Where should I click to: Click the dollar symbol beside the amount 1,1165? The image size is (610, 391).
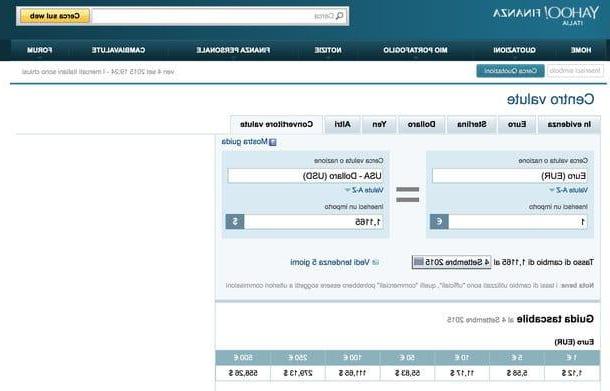(235, 222)
